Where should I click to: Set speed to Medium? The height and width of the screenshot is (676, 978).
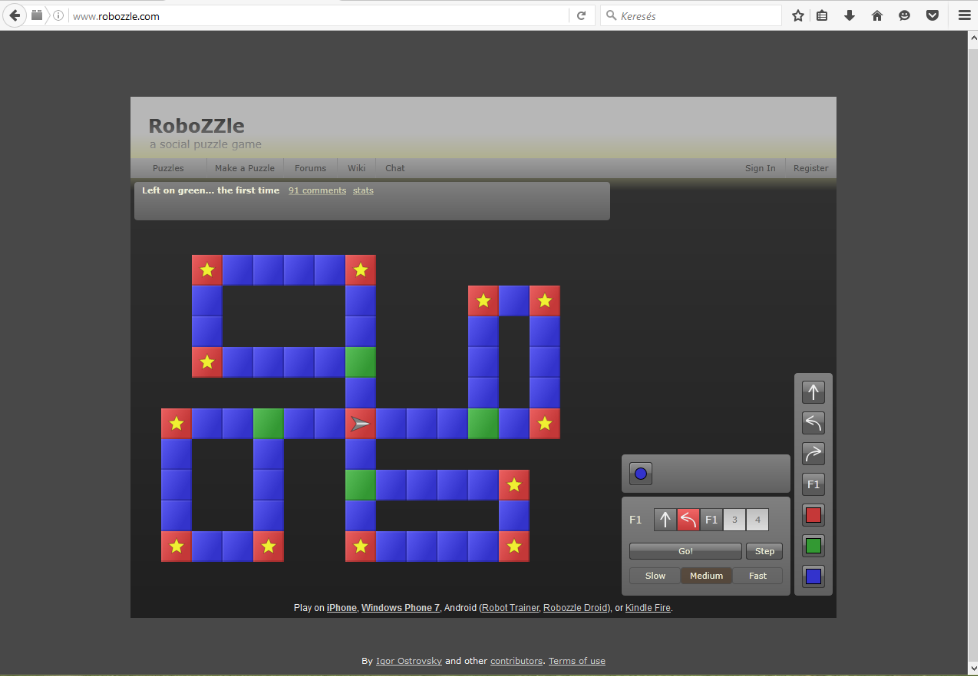pyautogui.click(x=706, y=576)
